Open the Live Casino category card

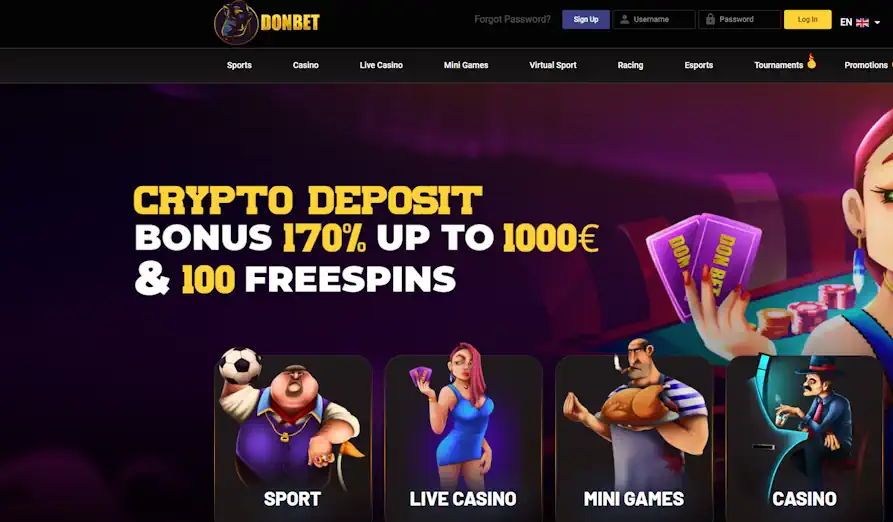point(463,433)
